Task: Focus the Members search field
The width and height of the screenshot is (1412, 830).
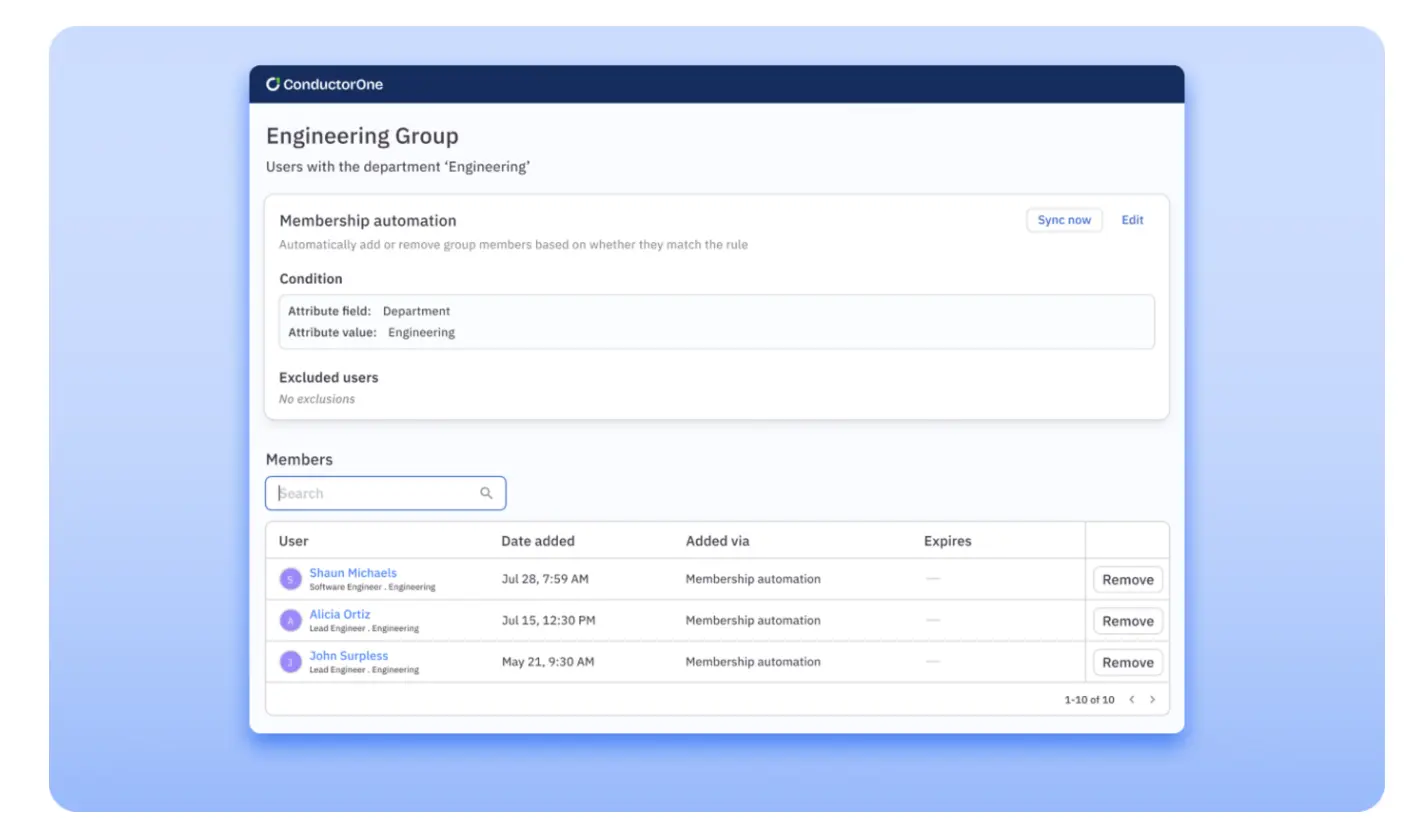Action: [x=375, y=493]
